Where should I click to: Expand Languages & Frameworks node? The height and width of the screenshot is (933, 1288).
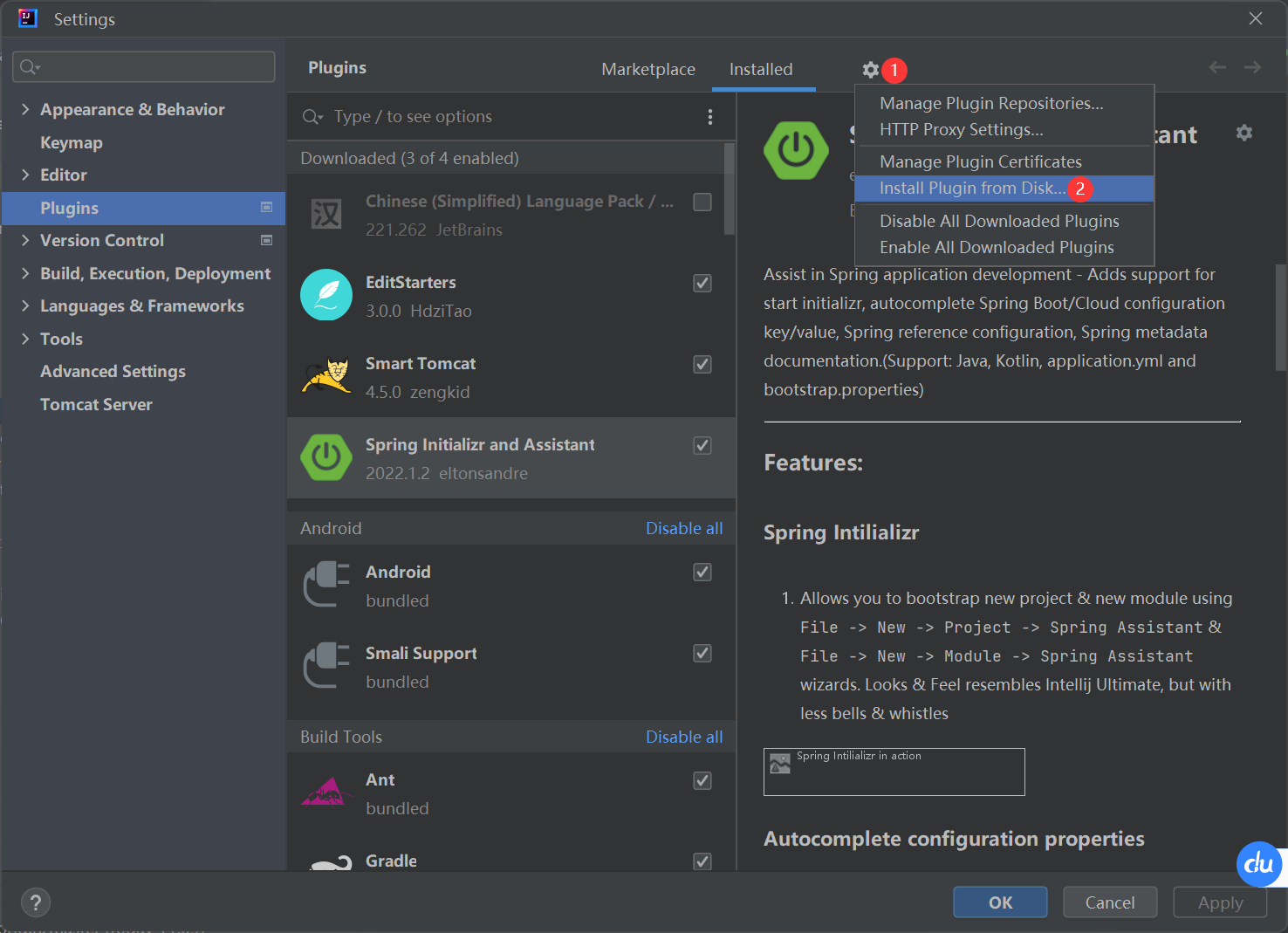click(25, 305)
